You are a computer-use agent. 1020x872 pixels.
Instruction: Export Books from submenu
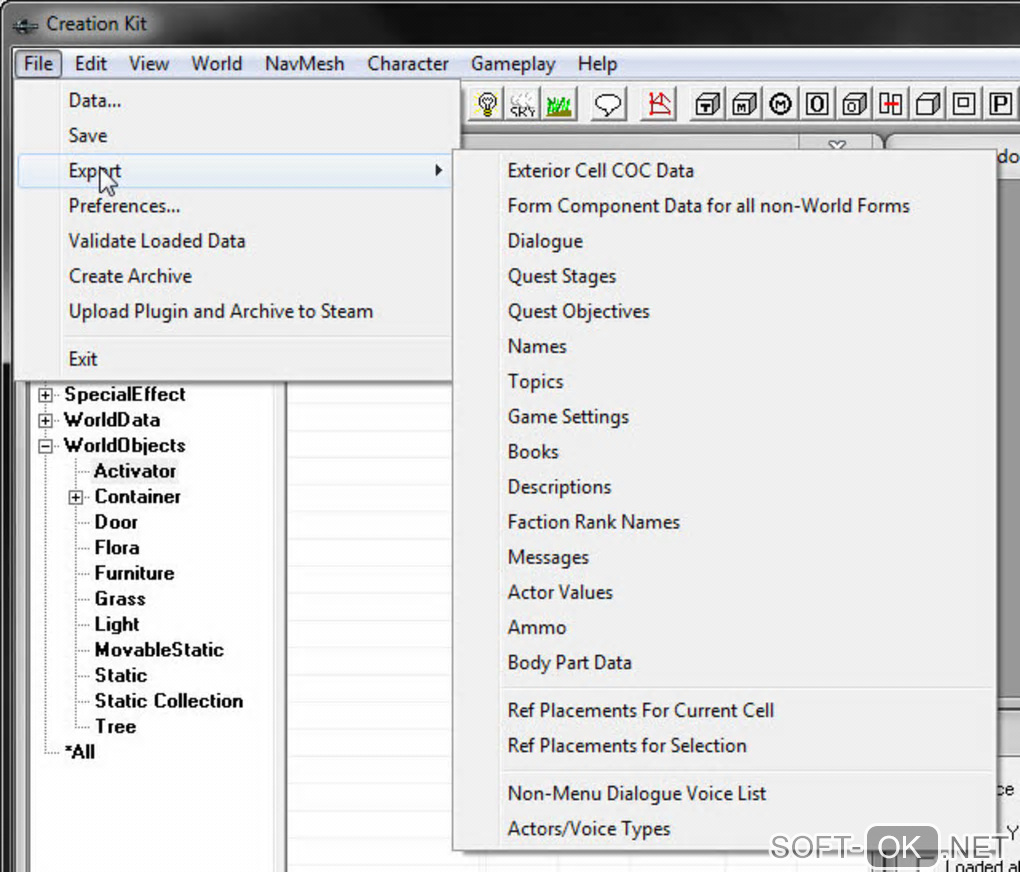click(725, 452)
